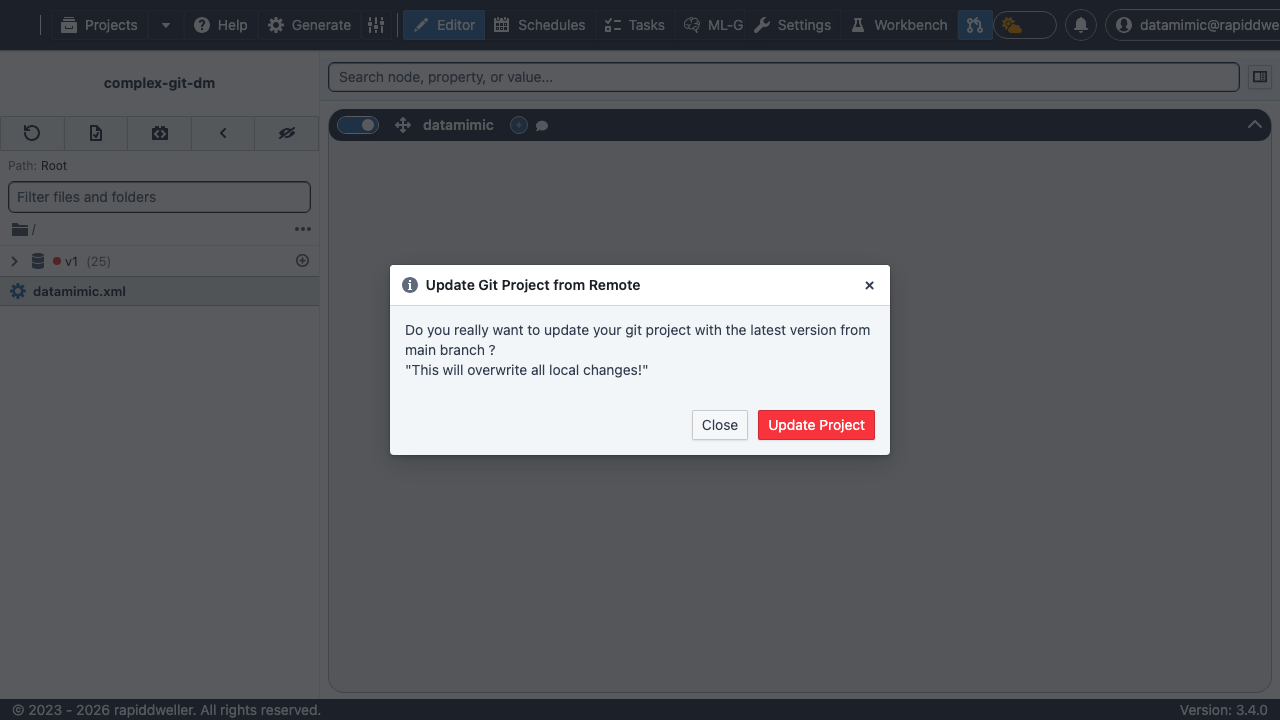The height and width of the screenshot is (720, 1280).
Task: Click the root folder icon
Action: point(20,229)
